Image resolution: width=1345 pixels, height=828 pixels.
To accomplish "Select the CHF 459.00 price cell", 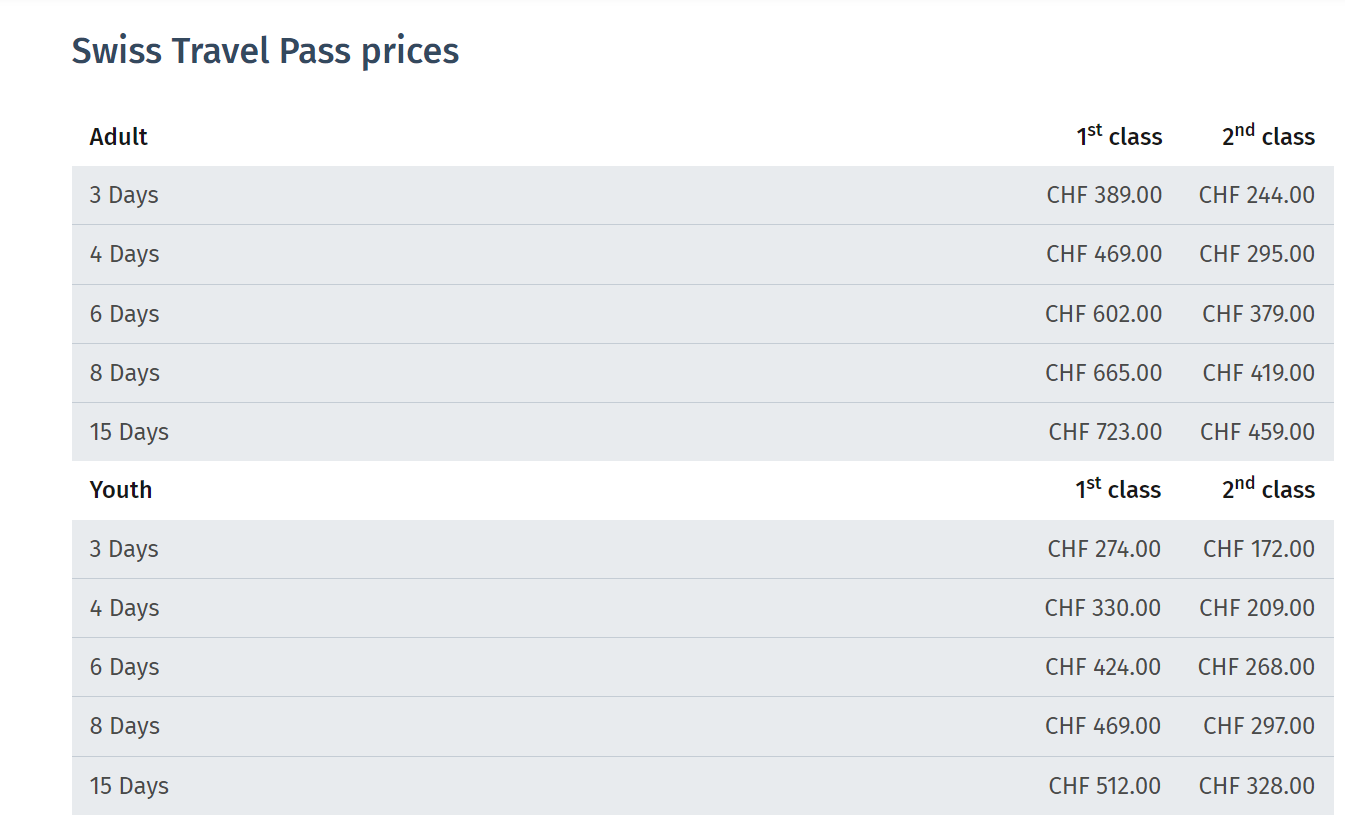I will tap(1257, 432).
